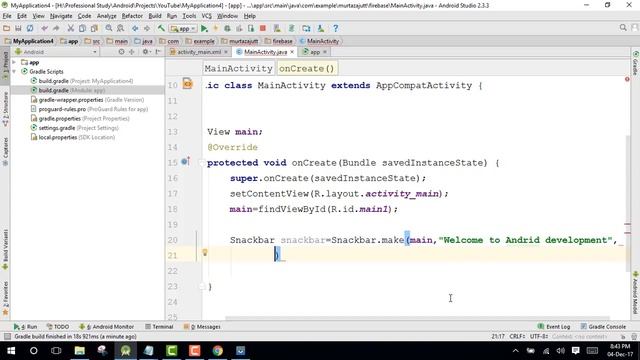
Task: Open the Build menu
Action: point(155,16)
